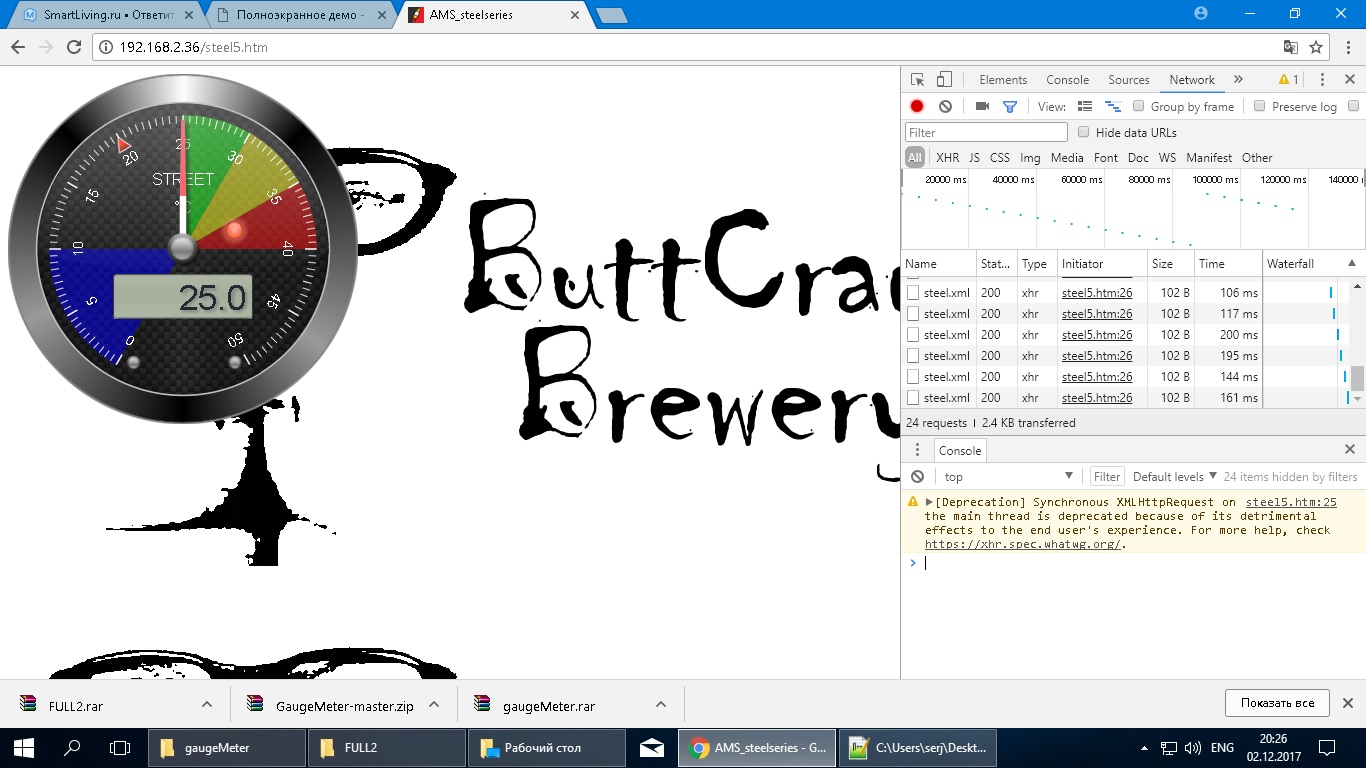Screen dimensions: 1366x768
Task: Expand the Default levels dropdown
Action: pos(1175,477)
